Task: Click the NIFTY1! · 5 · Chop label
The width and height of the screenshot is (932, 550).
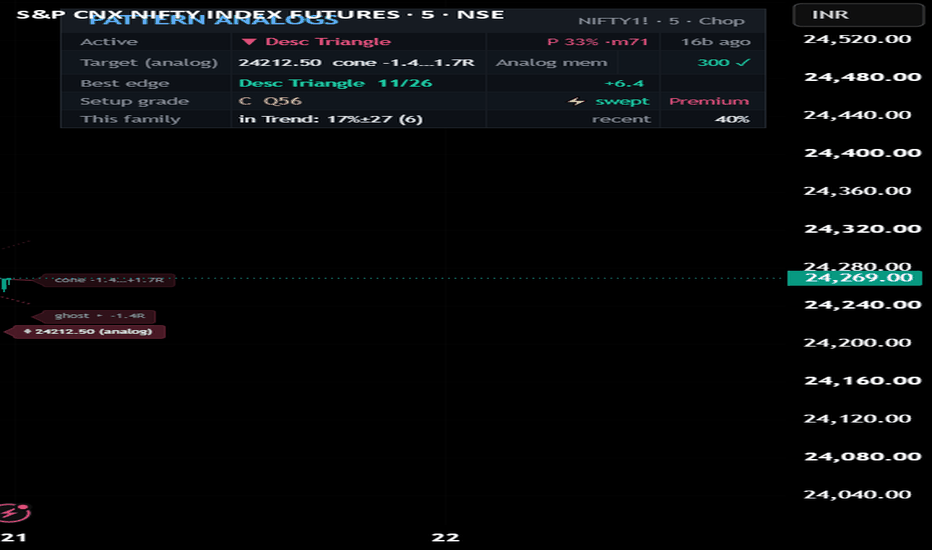Action: pos(661,21)
